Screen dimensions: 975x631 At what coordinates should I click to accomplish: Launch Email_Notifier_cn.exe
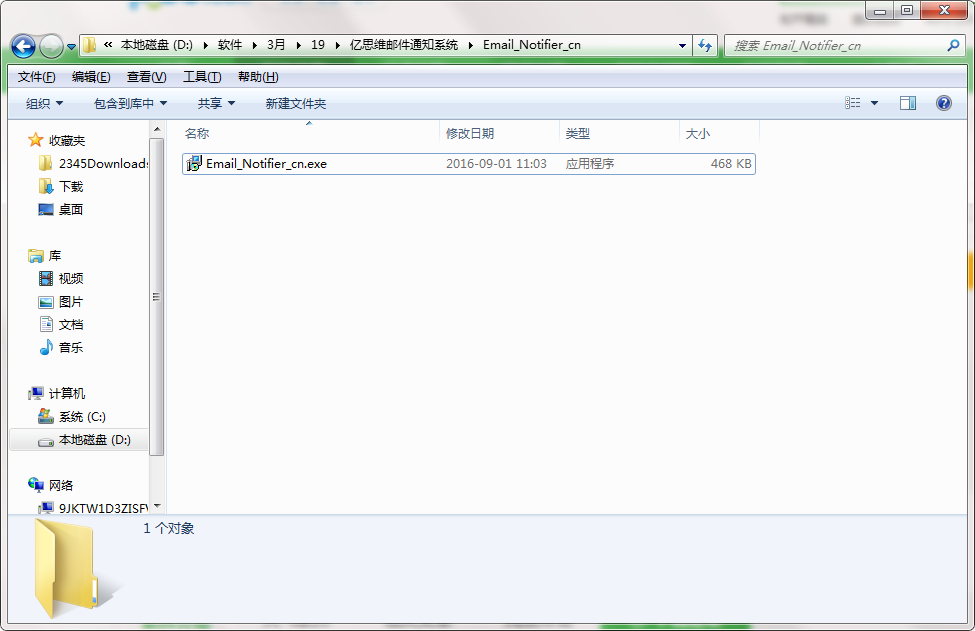click(262, 162)
